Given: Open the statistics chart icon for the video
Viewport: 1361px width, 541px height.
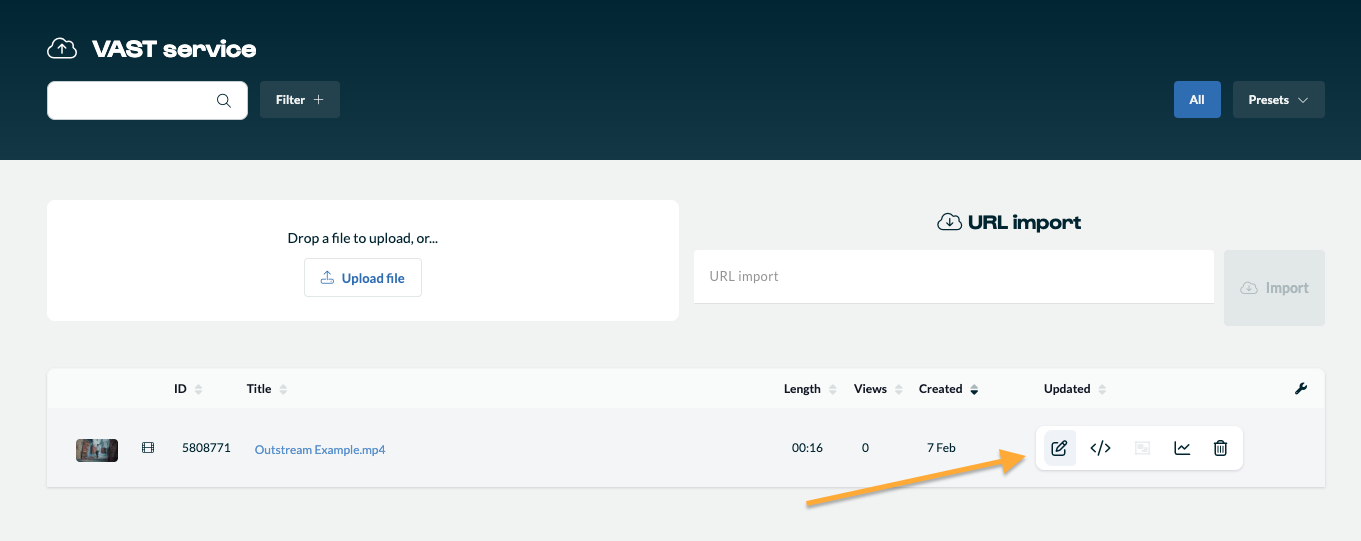Looking at the screenshot, I should click(x=1182, y=448).
